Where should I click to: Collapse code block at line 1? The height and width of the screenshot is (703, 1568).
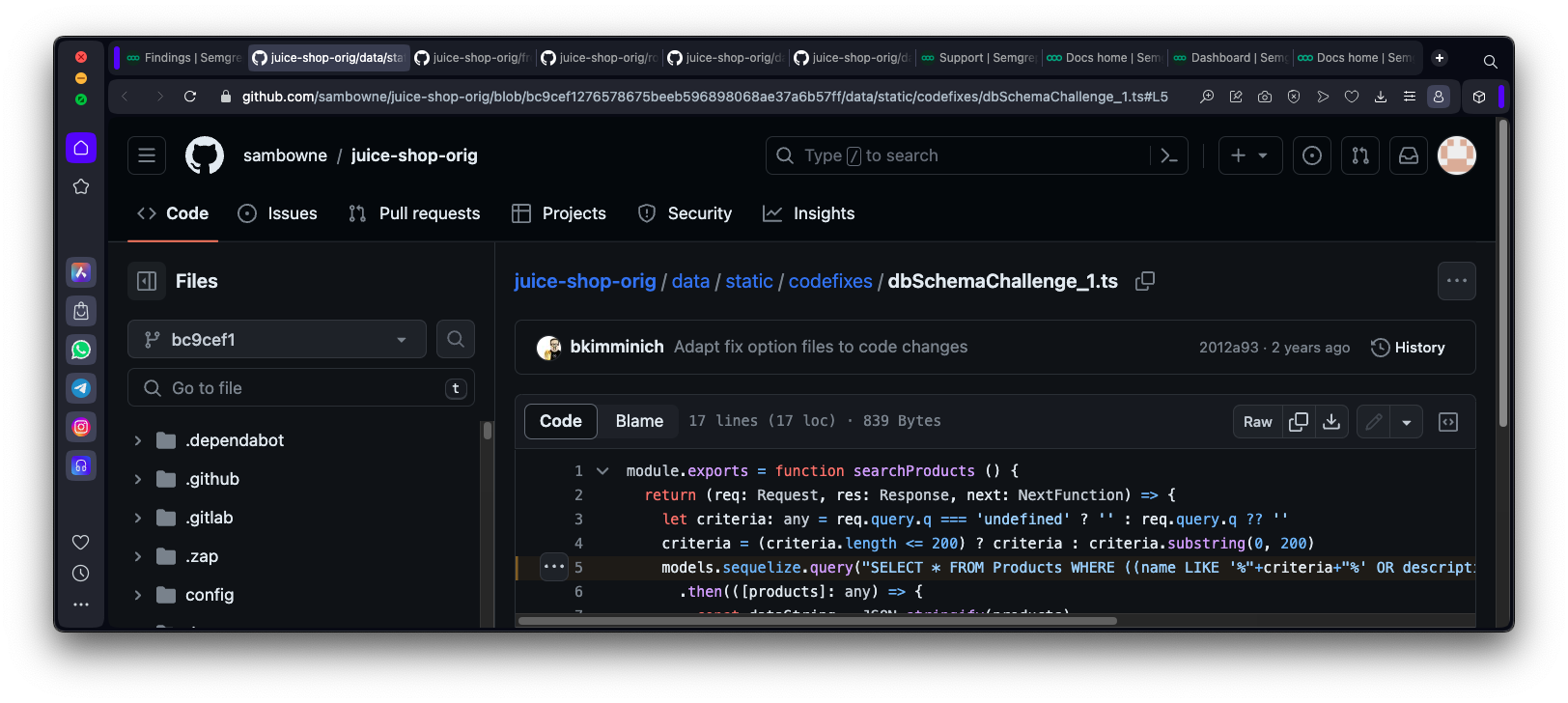(602, 471)
